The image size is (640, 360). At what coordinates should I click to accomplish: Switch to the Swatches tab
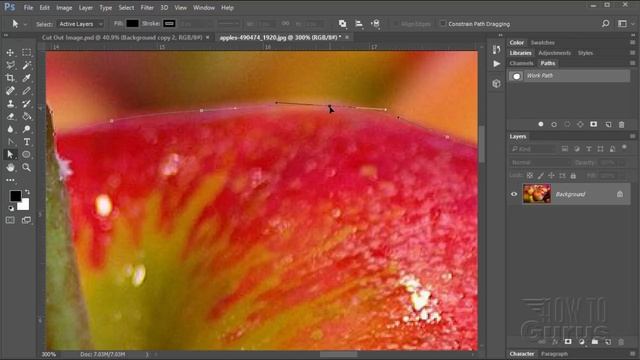pos(542,42)
